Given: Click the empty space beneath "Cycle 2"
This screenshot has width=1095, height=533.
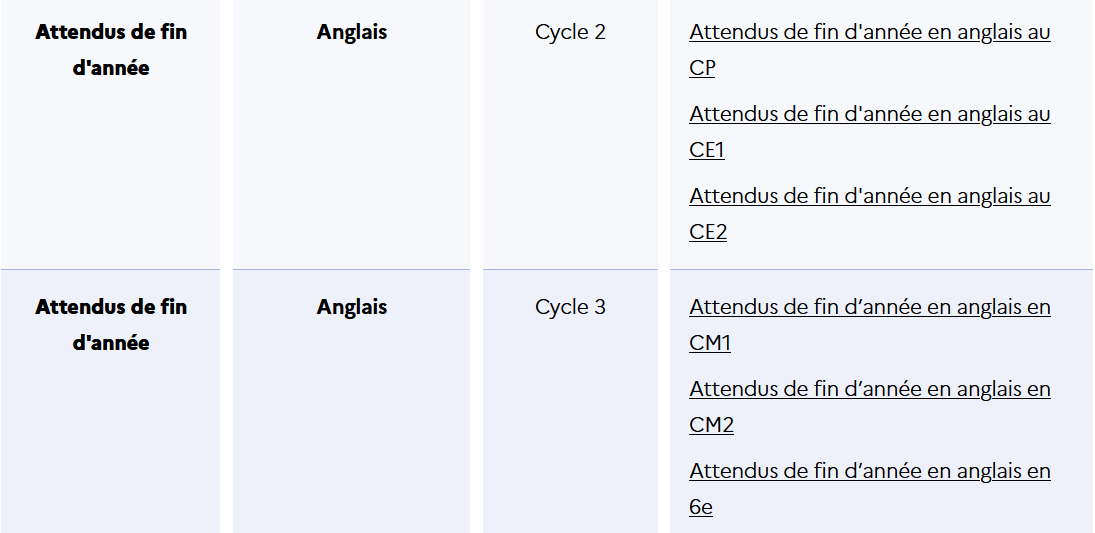Looking at the screenshot, I should 570,160.
